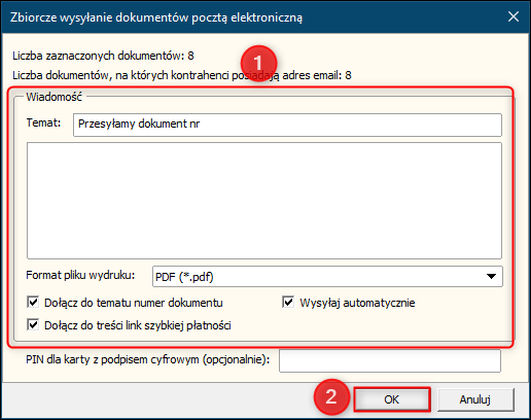This screenshot has height=420, width=531.
Task: Open the PDF format combo arrow
Action: click(491, 276)
